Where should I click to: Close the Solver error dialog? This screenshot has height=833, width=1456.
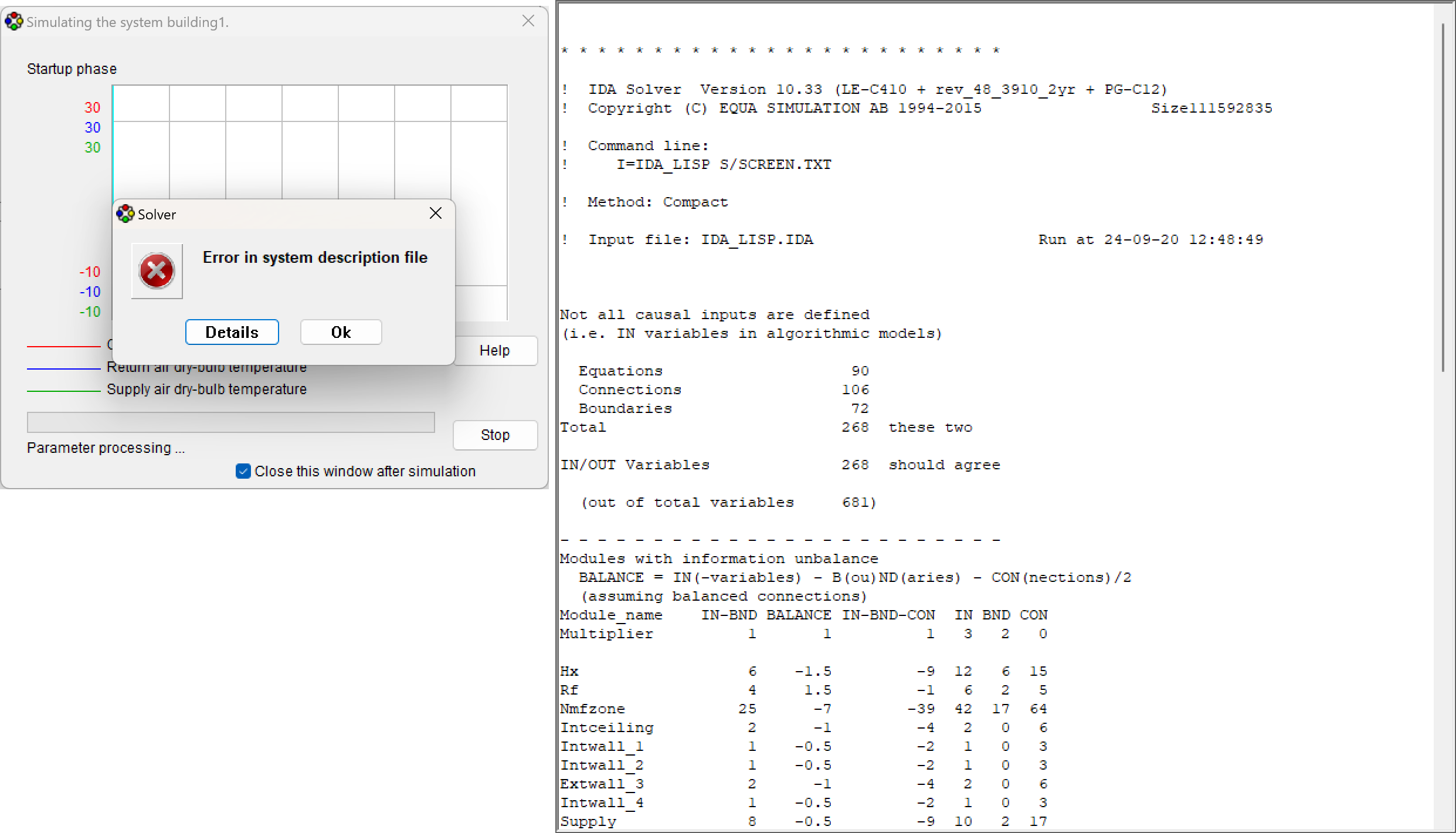pos(435,214)
